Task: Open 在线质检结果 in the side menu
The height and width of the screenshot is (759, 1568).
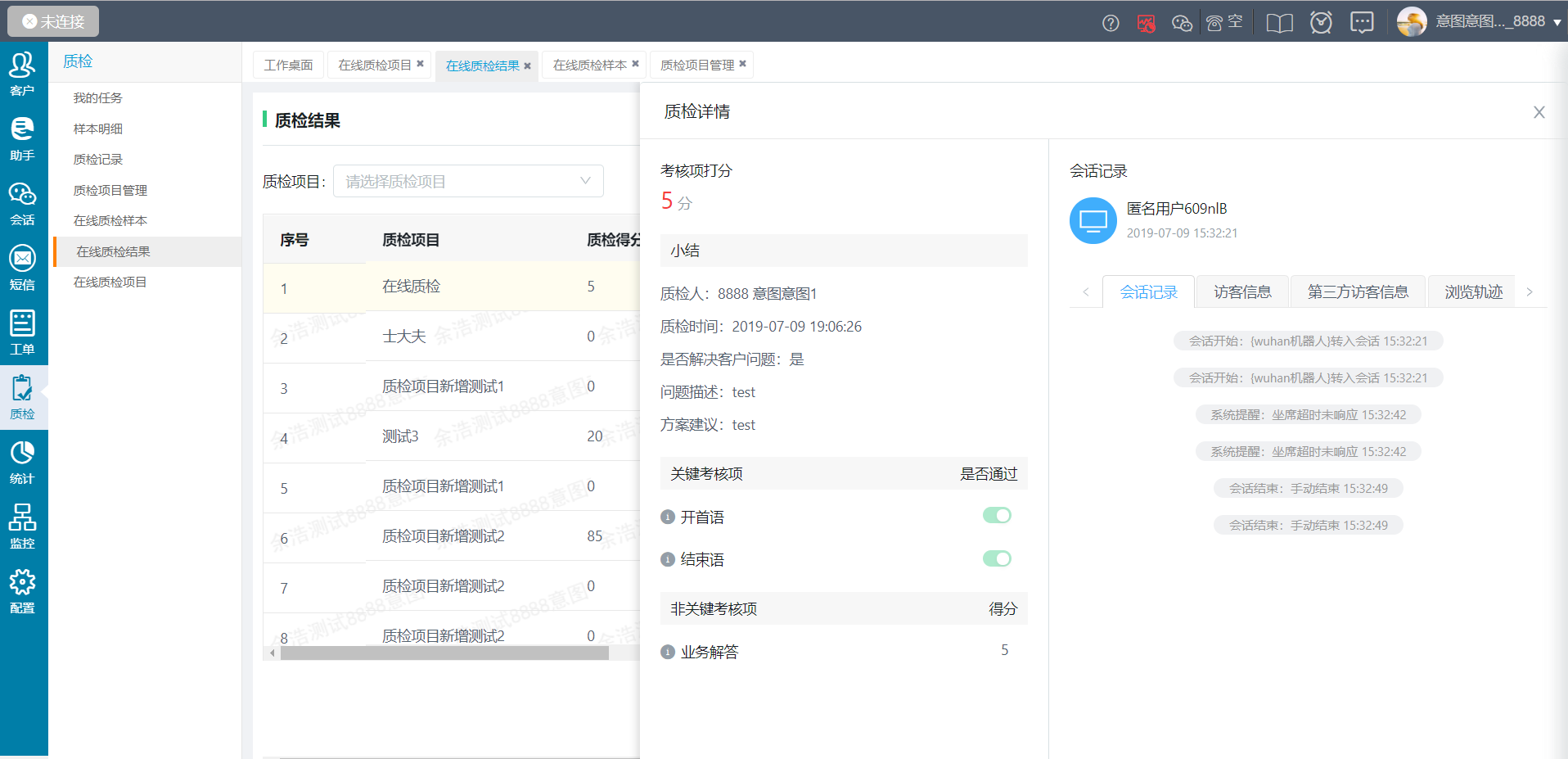Action: click(x=147, y=251)
